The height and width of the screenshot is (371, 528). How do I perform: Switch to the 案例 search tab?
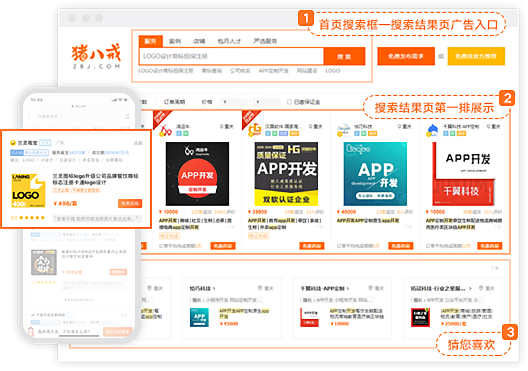click(175, 41)
